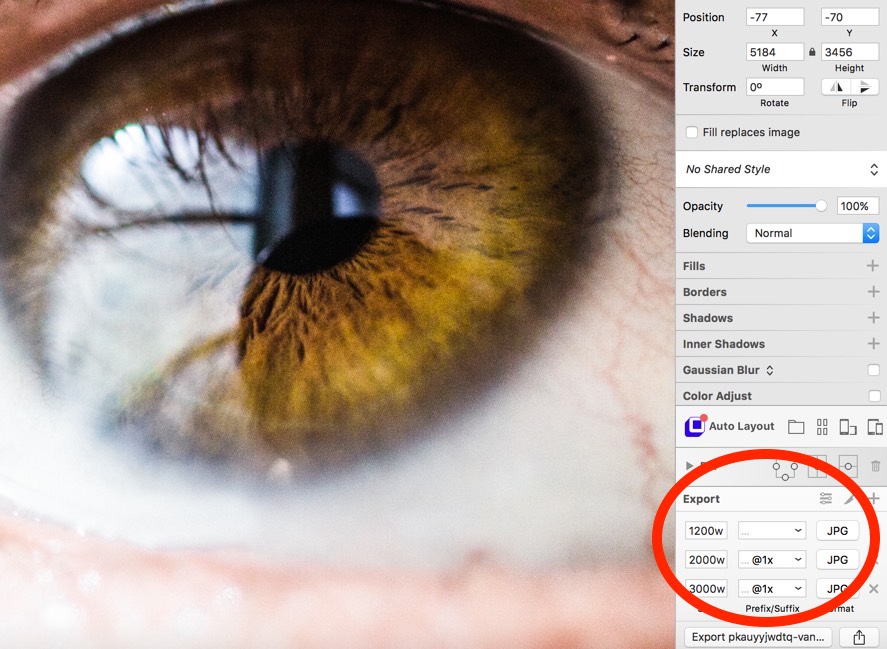Click the Width size field
Image resolution: width=887 pixels, height=649 pixels.
point(775,52)
